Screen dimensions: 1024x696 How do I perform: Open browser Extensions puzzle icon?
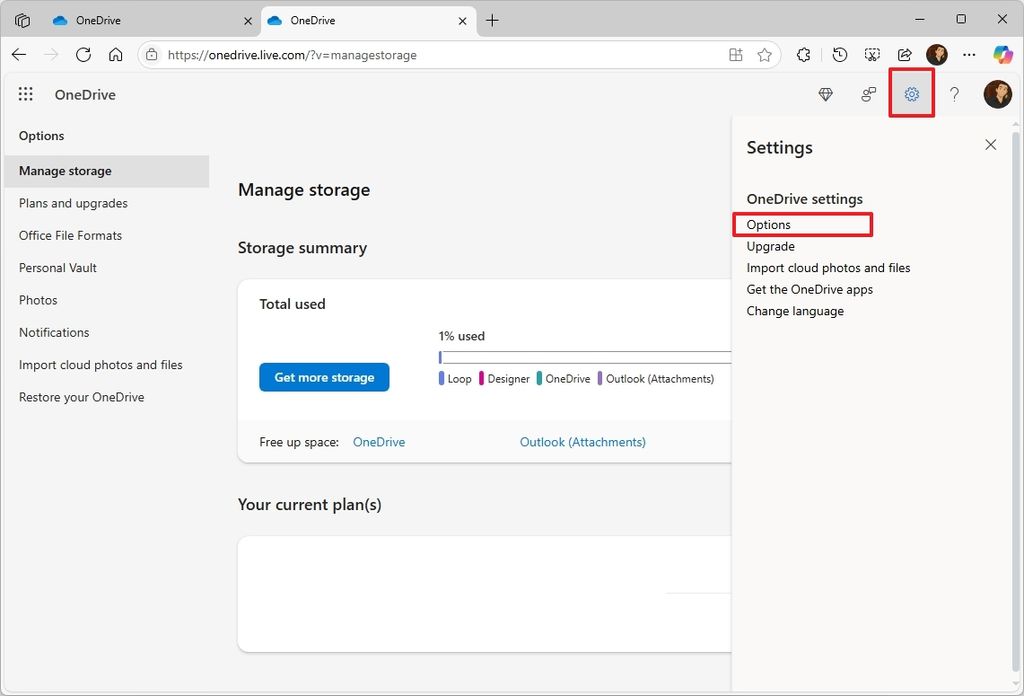pyautogui.click(x=804, y=55)
